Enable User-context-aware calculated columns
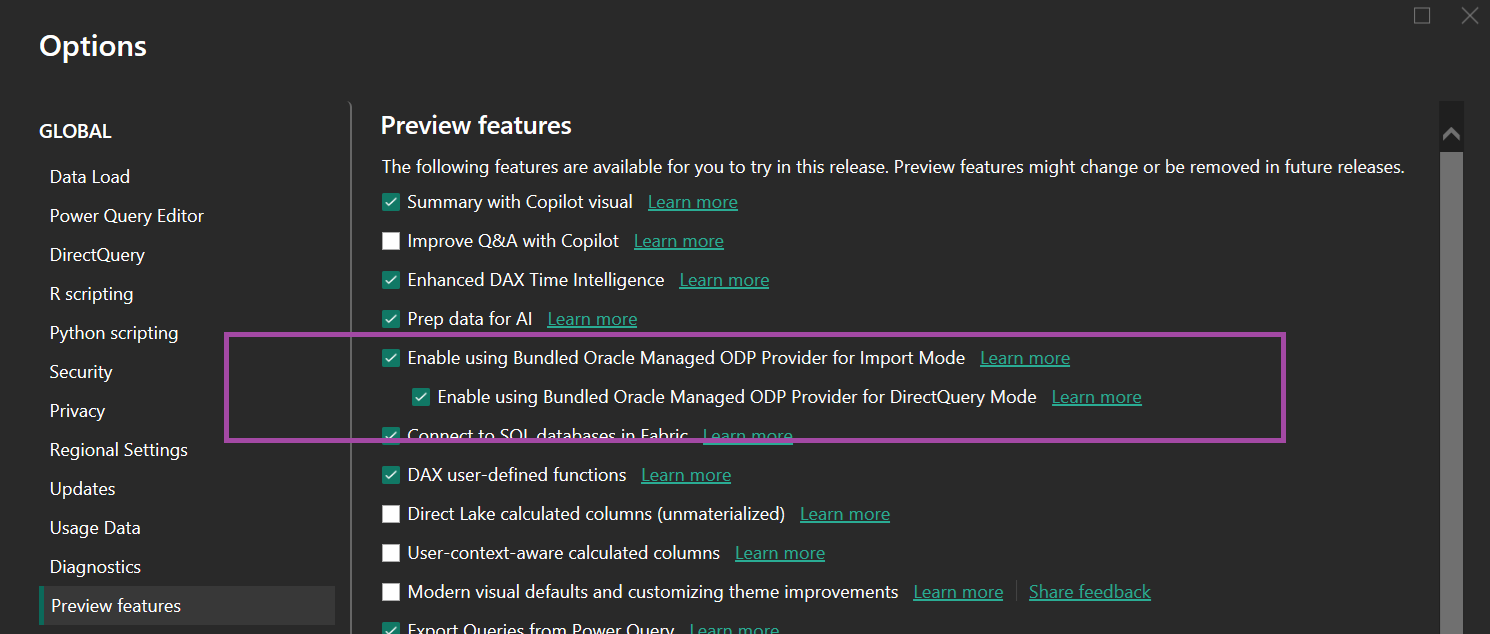The width and height of the screenshot is (1490, 634). pos(391,553)
